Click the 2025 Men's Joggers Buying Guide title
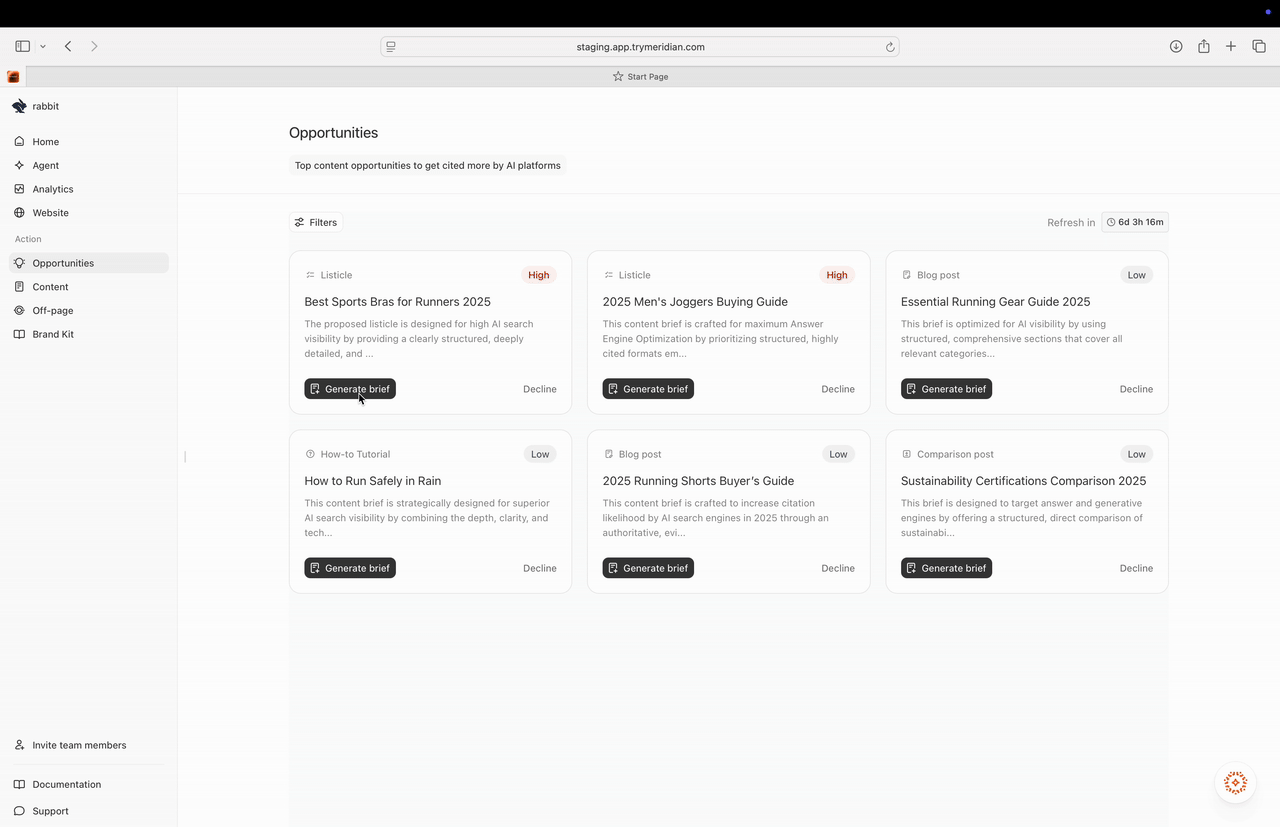Image resolution: width=1280 pixels, height=827 pixels. (695, 302)
